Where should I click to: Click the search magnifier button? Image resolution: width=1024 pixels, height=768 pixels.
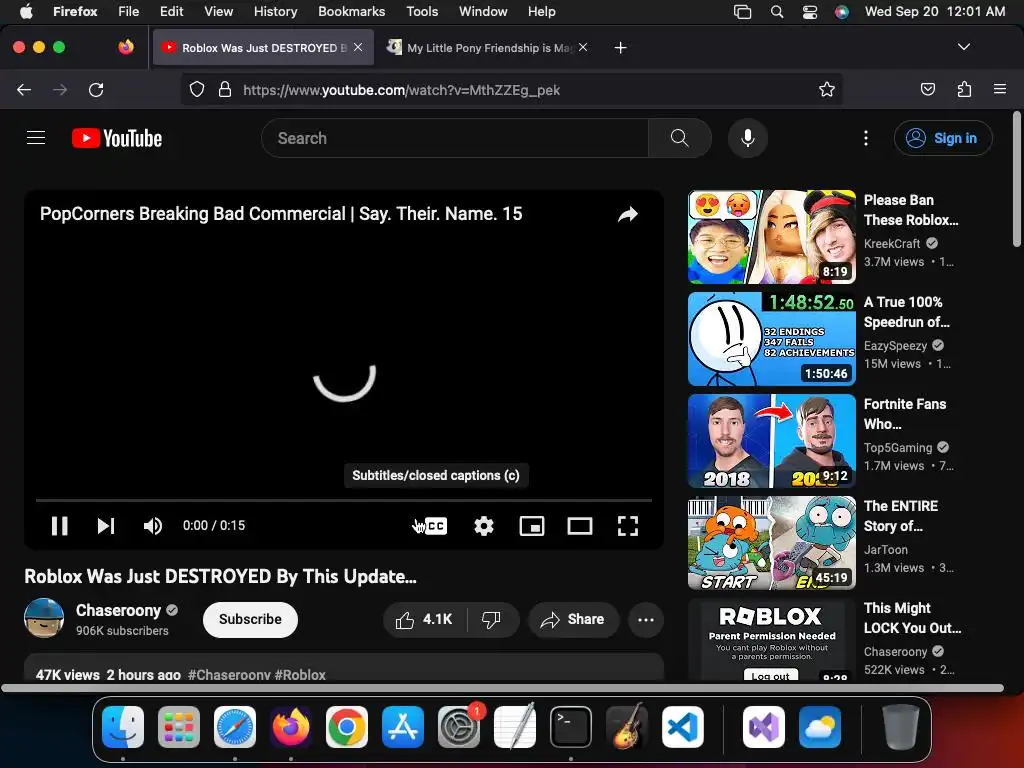tap(680, 138)
